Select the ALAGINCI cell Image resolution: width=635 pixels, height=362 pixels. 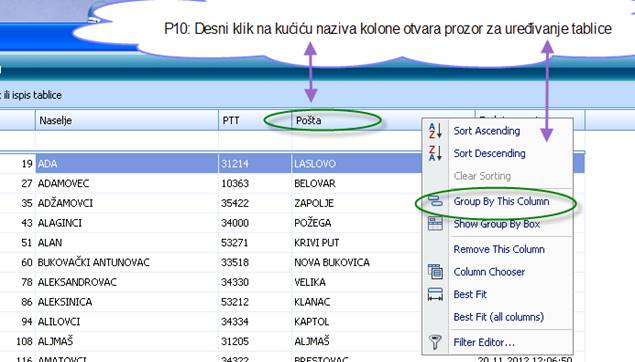tap(127, 223)
